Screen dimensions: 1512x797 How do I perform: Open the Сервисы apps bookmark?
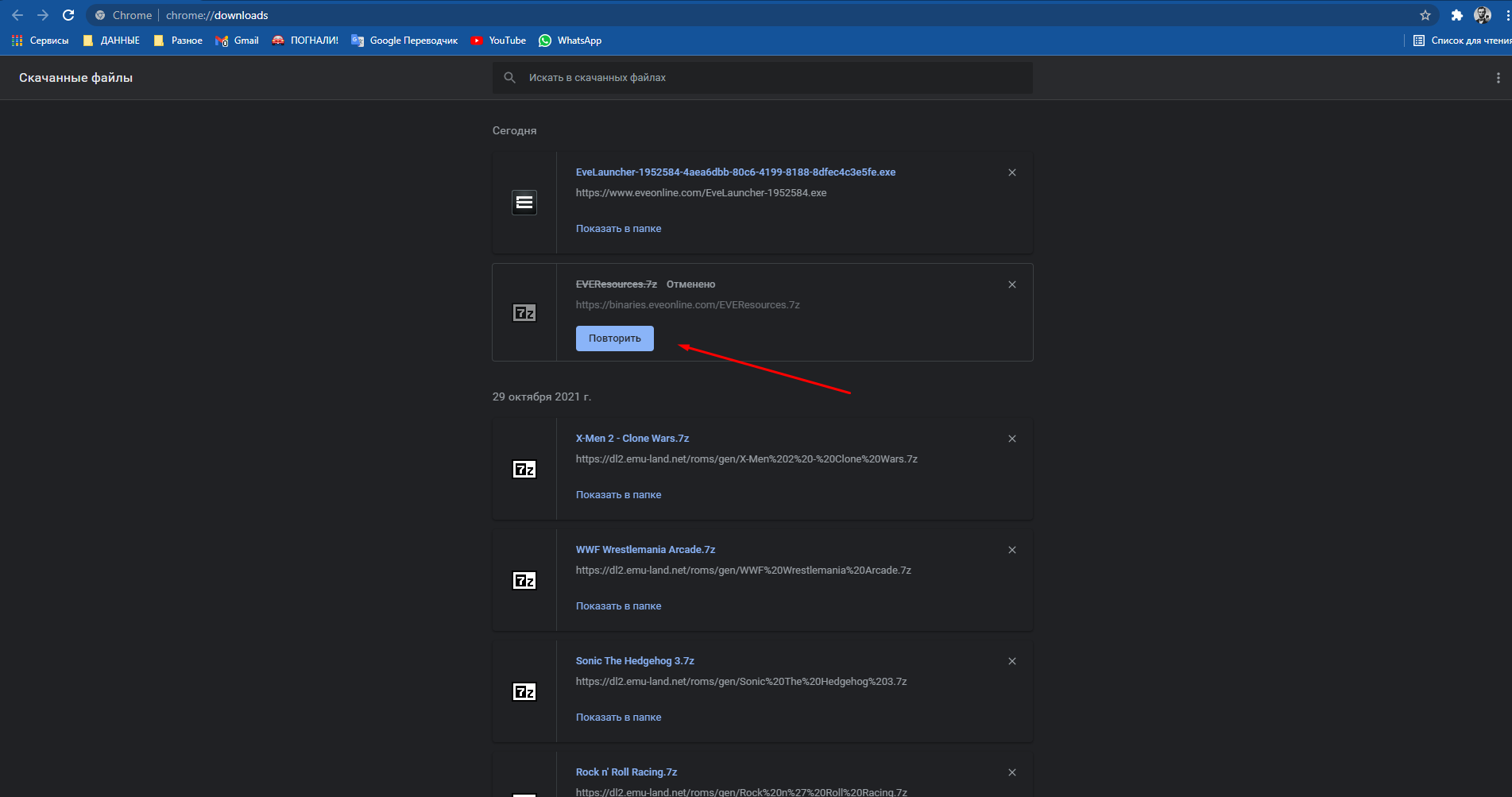click(x=40, y=41)
